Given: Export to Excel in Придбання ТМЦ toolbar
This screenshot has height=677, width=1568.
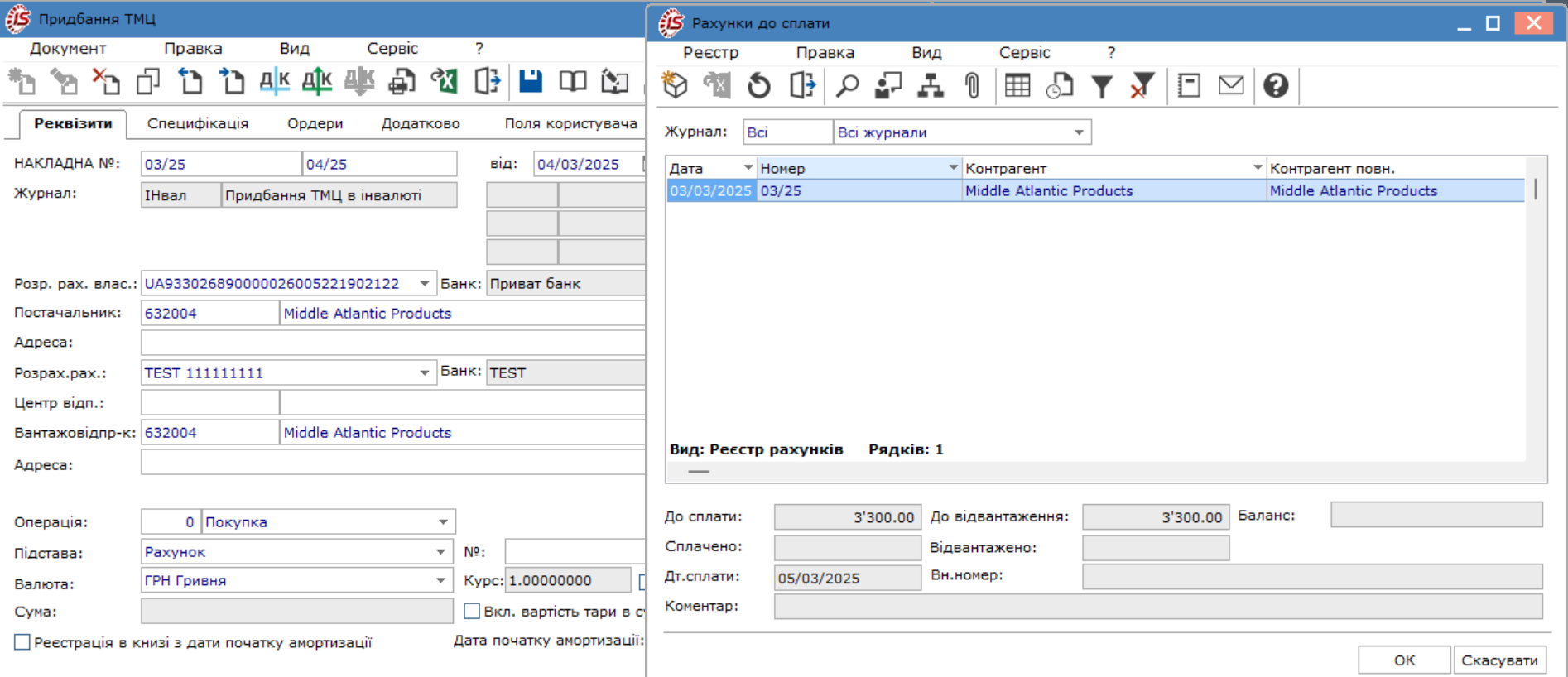Looking at the screenshot, I should click(445, 81).
